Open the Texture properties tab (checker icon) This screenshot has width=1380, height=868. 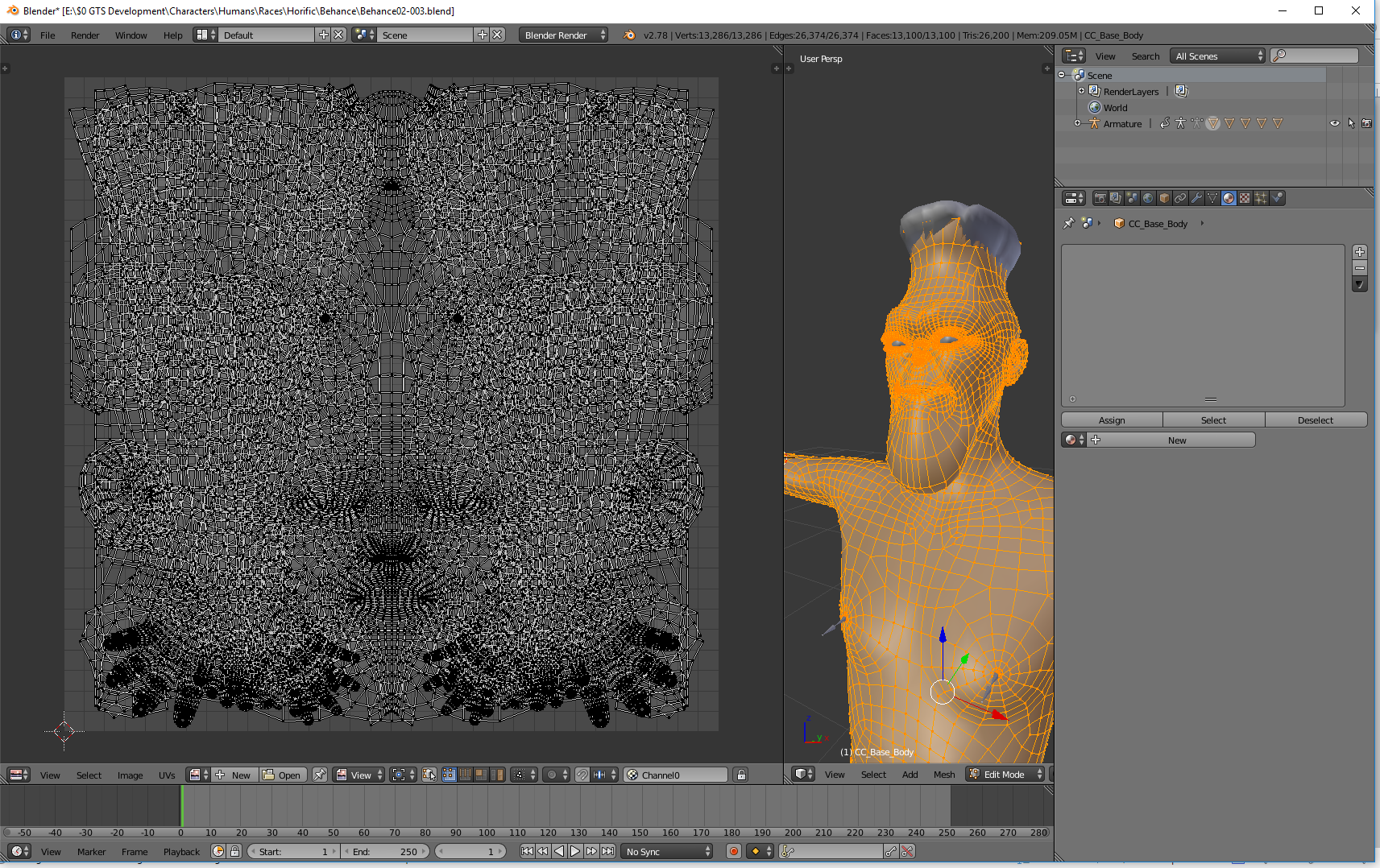coord(1245,198)
